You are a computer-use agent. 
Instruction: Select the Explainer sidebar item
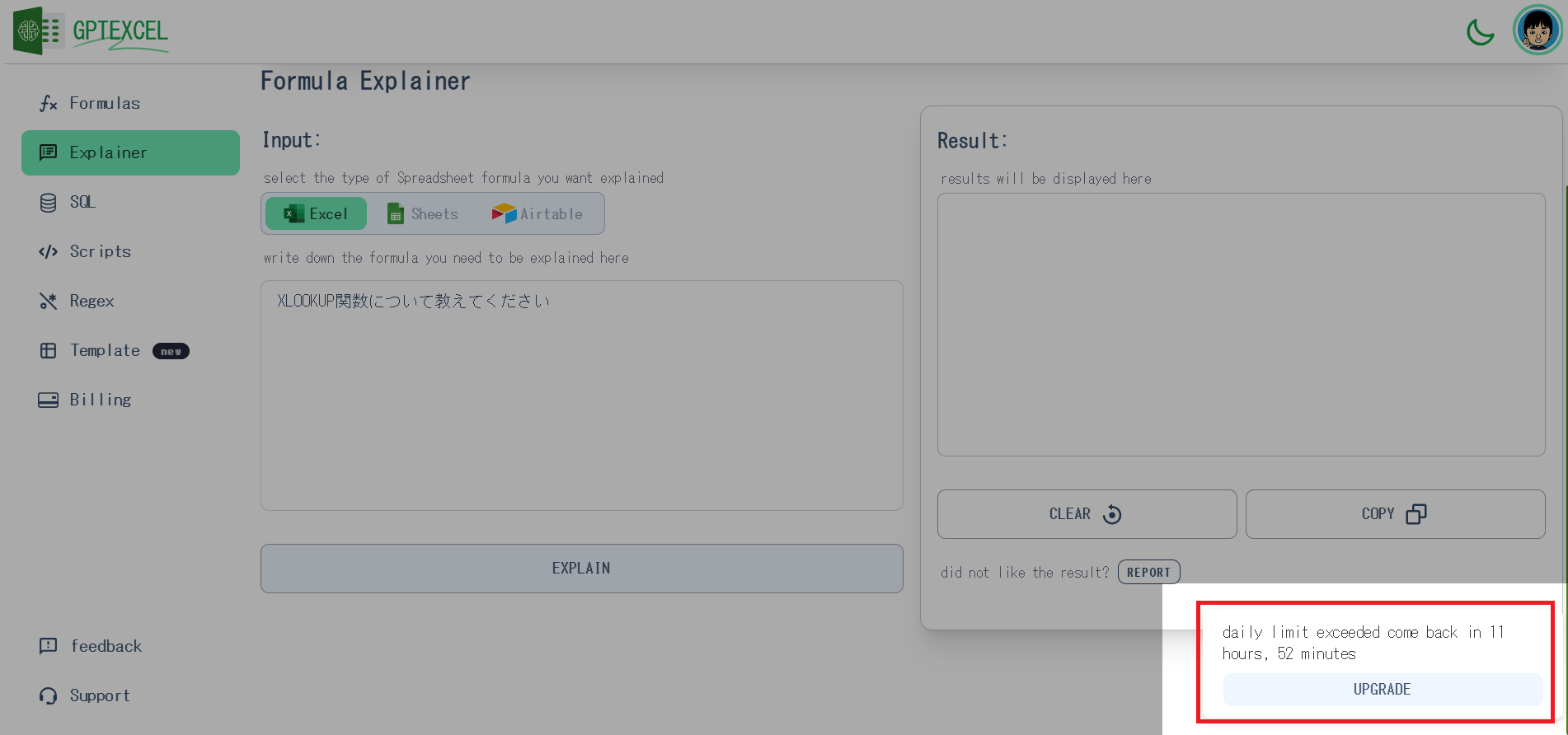130,152
